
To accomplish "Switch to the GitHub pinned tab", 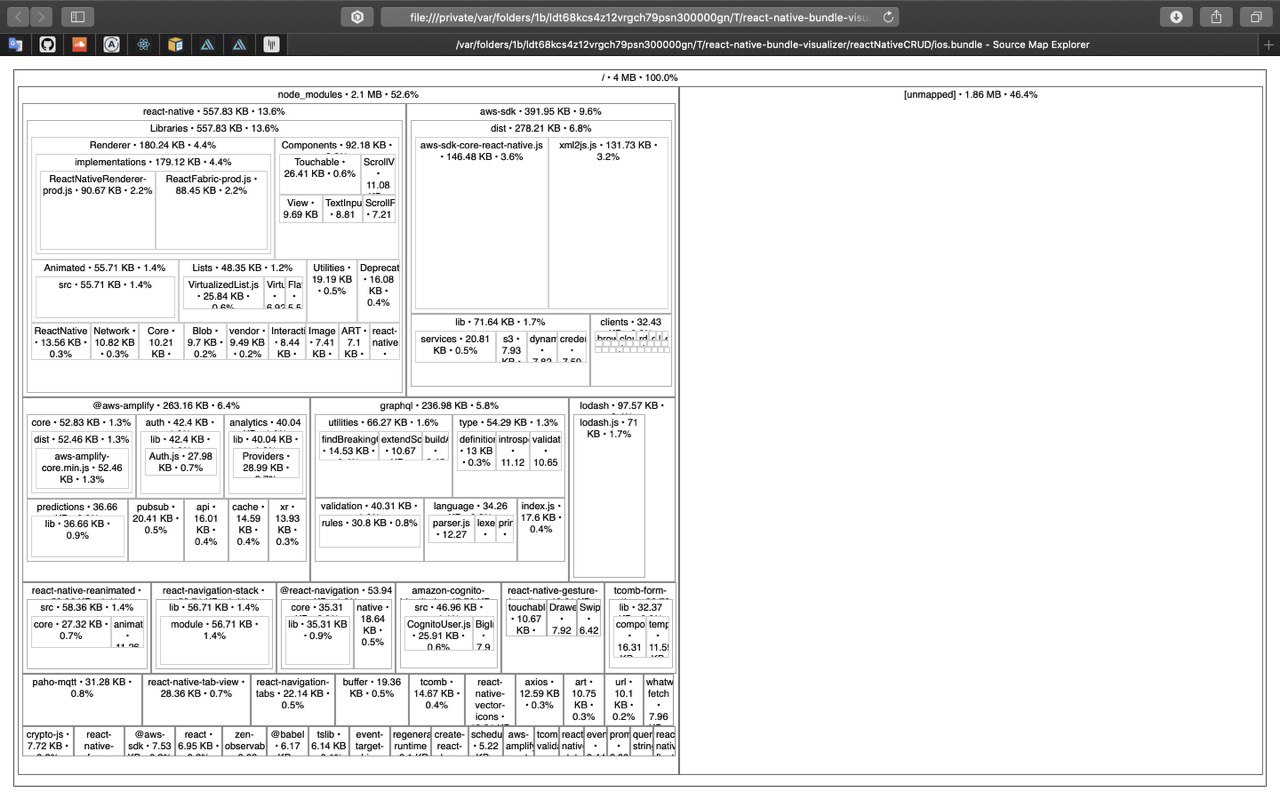I will pos(47,44).
